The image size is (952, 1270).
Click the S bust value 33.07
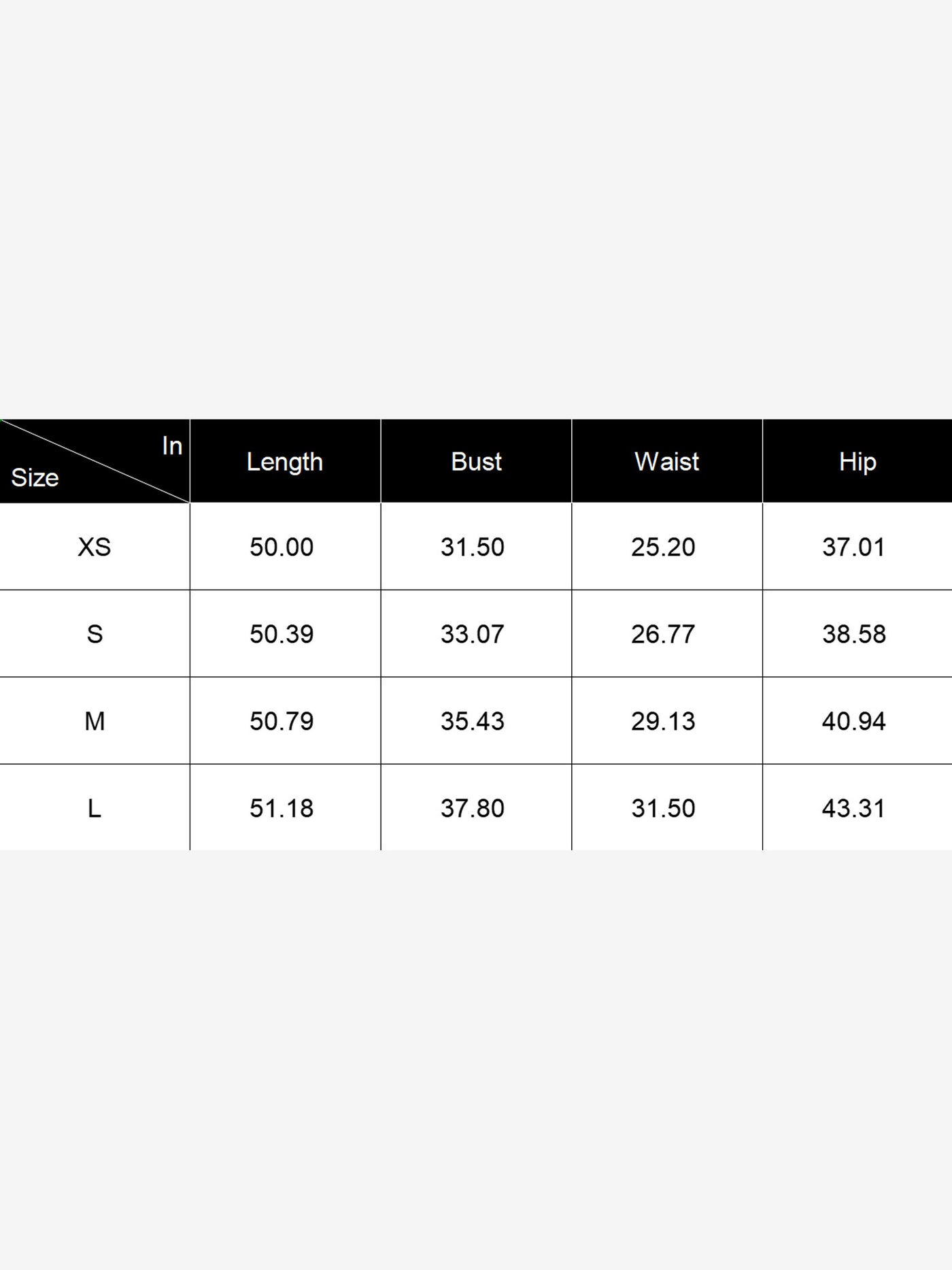473,634
